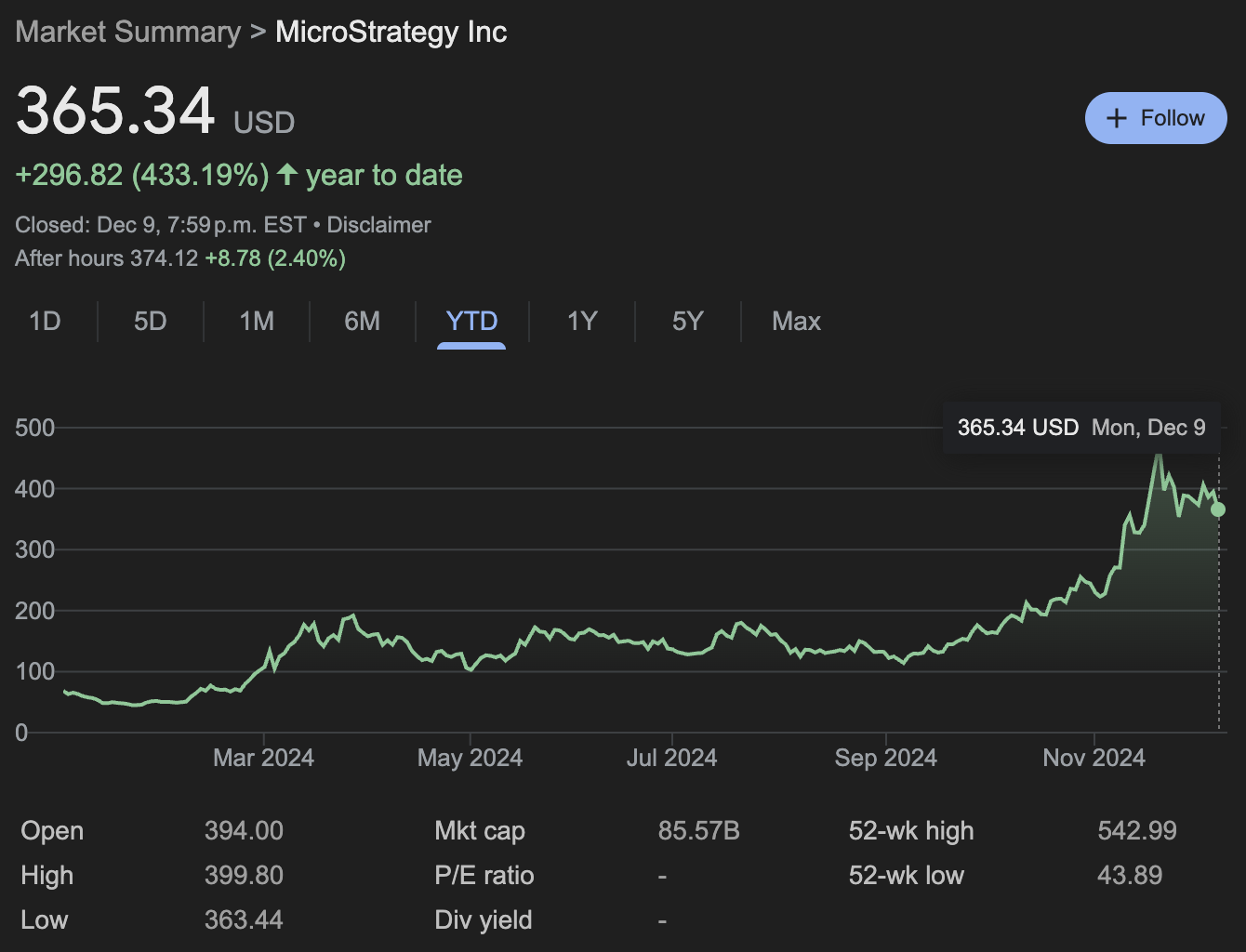Click the After hours 374.12 text

pos(107,258)
